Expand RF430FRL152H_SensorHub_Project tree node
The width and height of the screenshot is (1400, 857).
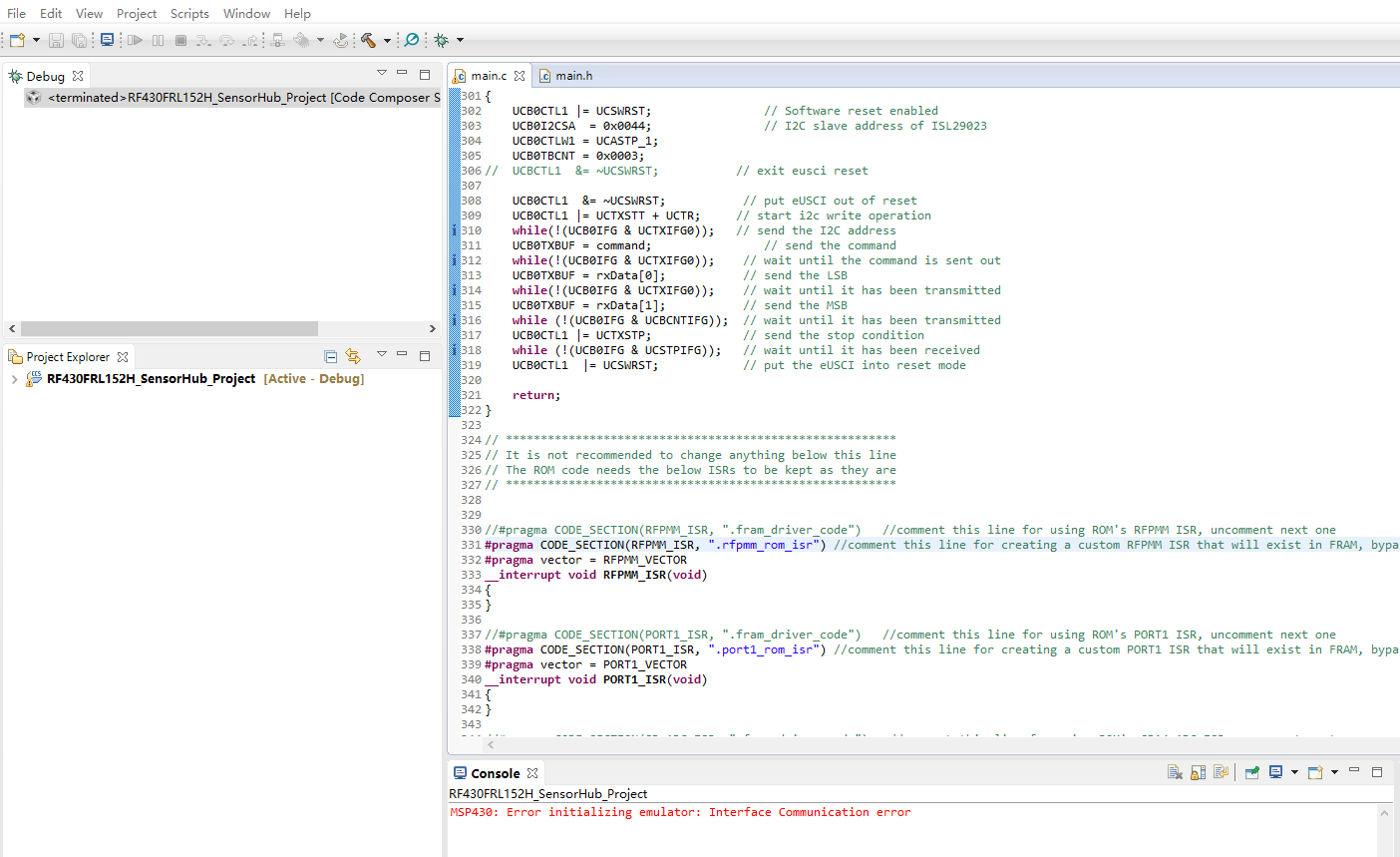coord(14,379)
